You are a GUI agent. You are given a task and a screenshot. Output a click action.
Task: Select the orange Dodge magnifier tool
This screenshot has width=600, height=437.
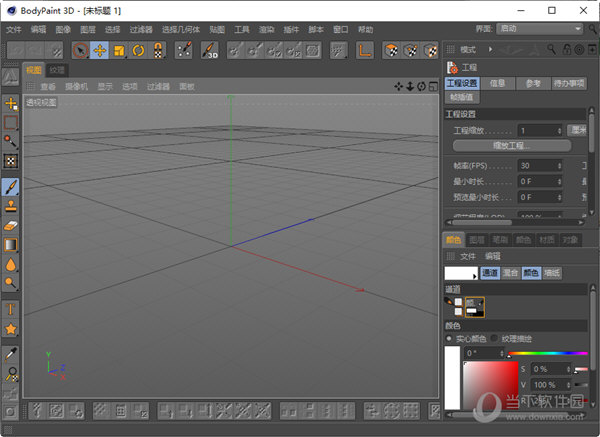(11, 283)
